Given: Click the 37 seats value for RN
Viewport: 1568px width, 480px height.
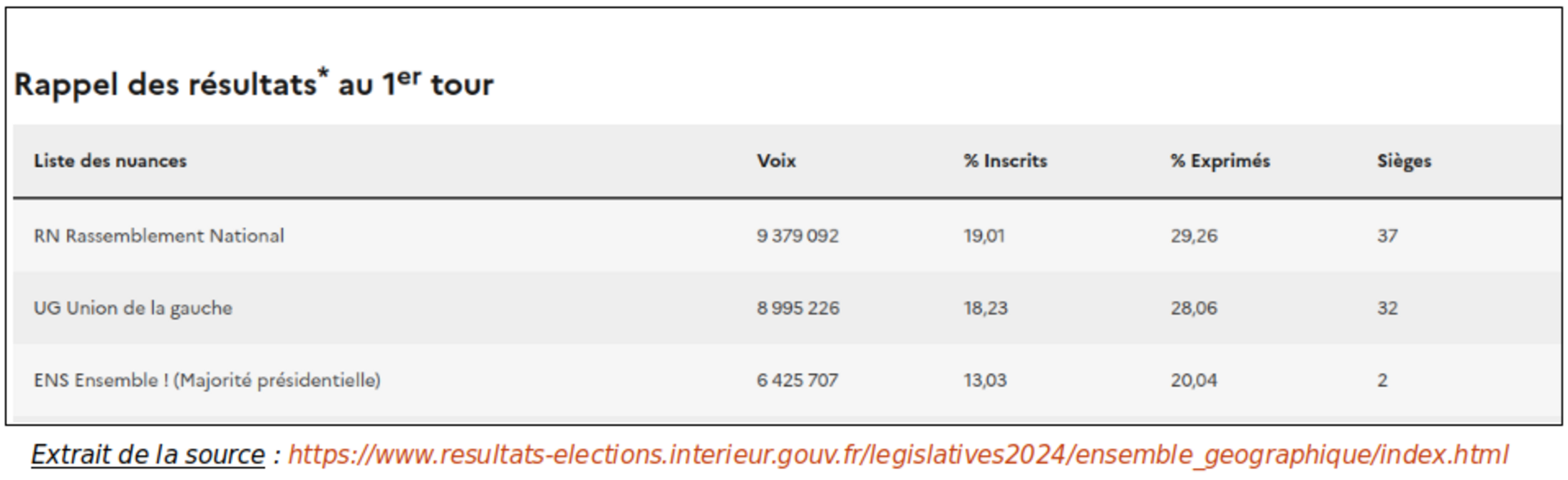Looking at the screenshot, I should [1387, 236].
